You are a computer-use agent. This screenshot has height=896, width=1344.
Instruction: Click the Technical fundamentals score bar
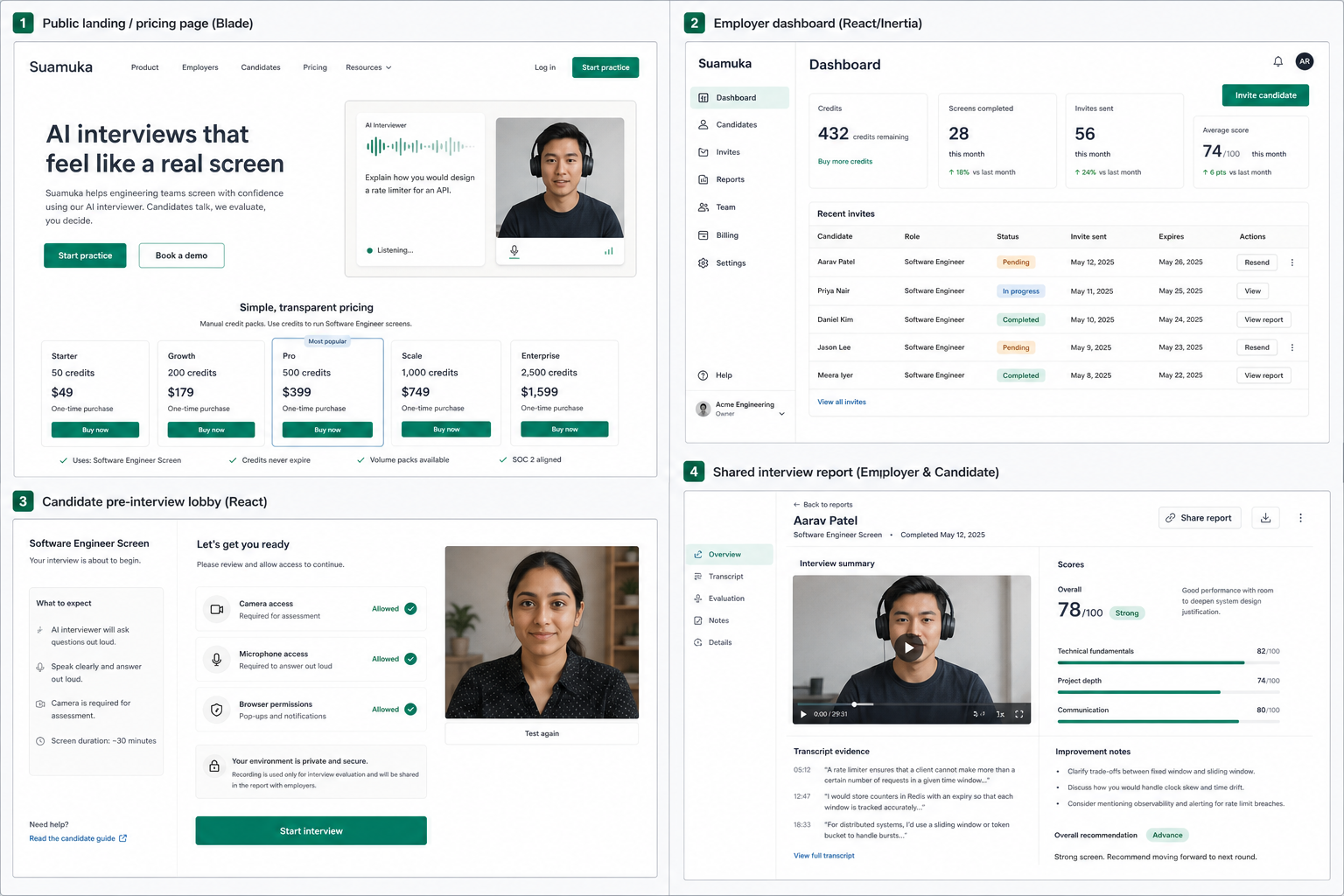coord(1167,662)
